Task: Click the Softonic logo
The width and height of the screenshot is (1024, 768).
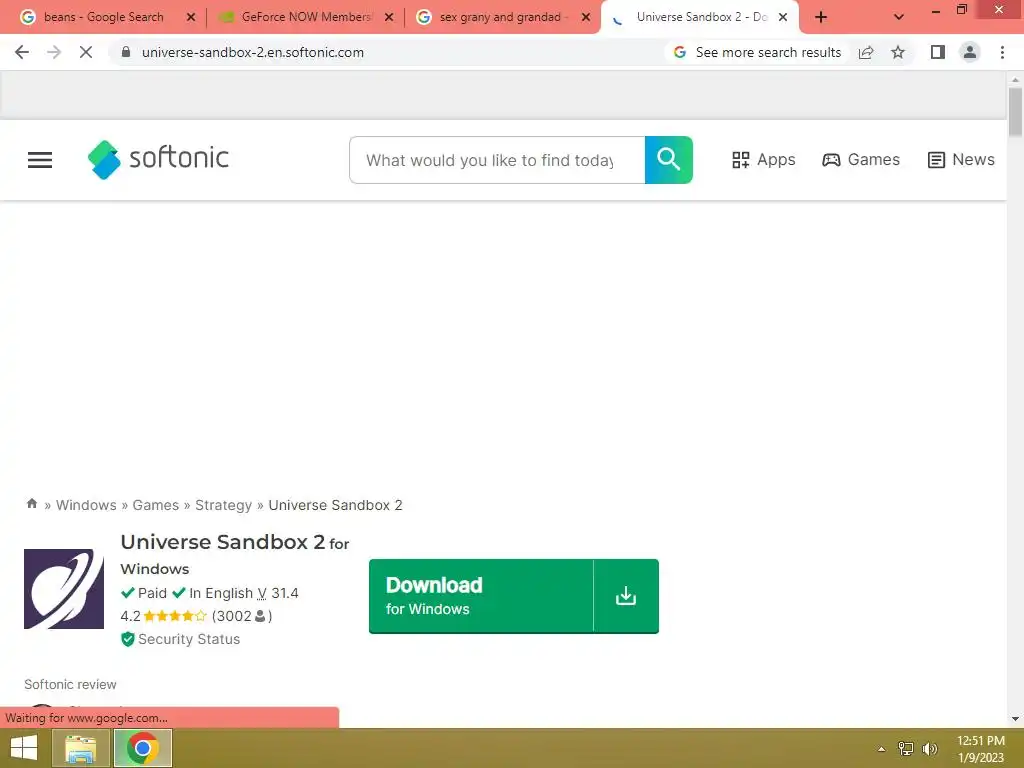Action: 158,159
